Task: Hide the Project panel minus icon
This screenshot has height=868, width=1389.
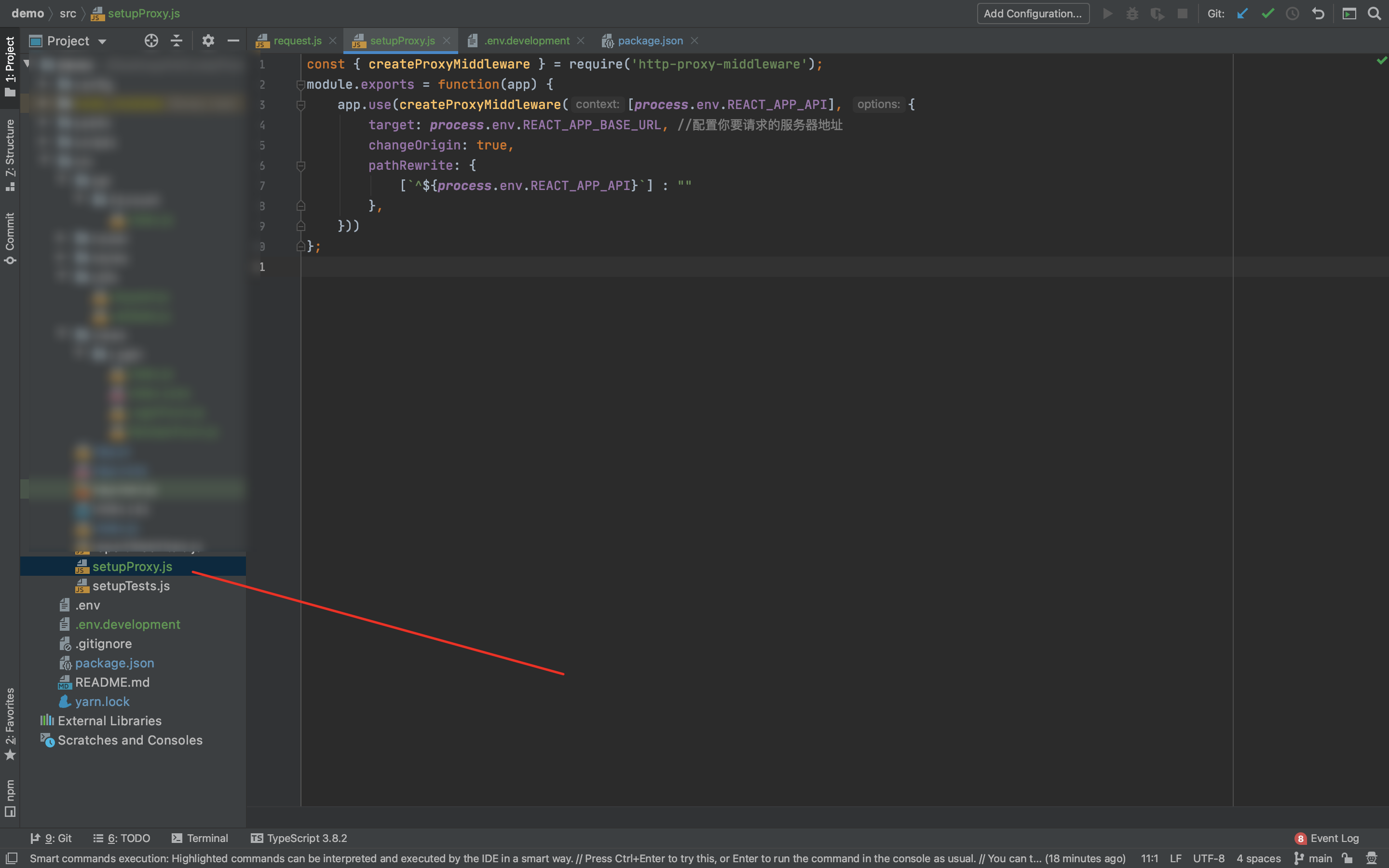Action: (x=233, y=41)
